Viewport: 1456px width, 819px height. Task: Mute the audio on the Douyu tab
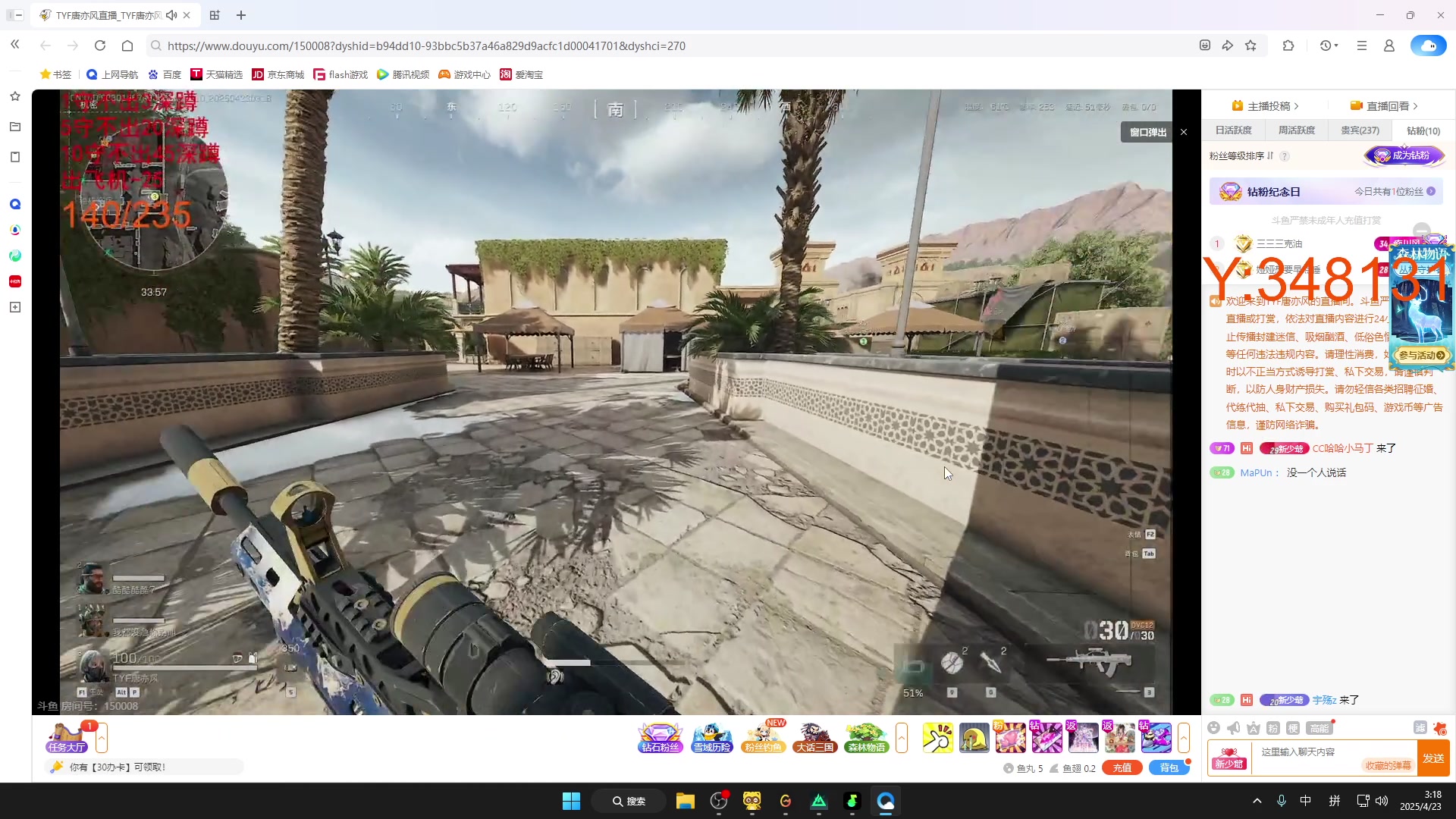pyautogui.click(x=171, y=15)
